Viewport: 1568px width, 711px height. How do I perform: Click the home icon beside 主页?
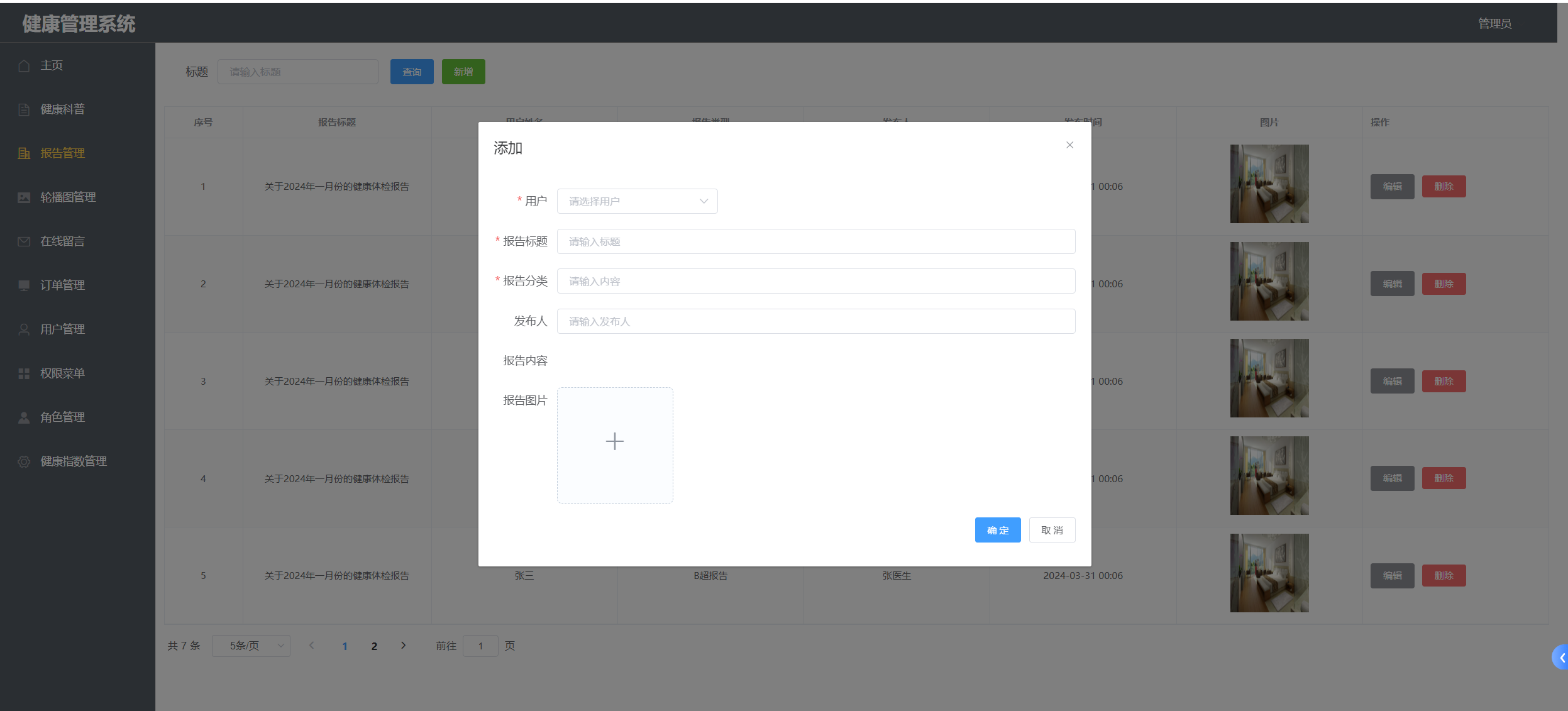[x=24, y=65]
